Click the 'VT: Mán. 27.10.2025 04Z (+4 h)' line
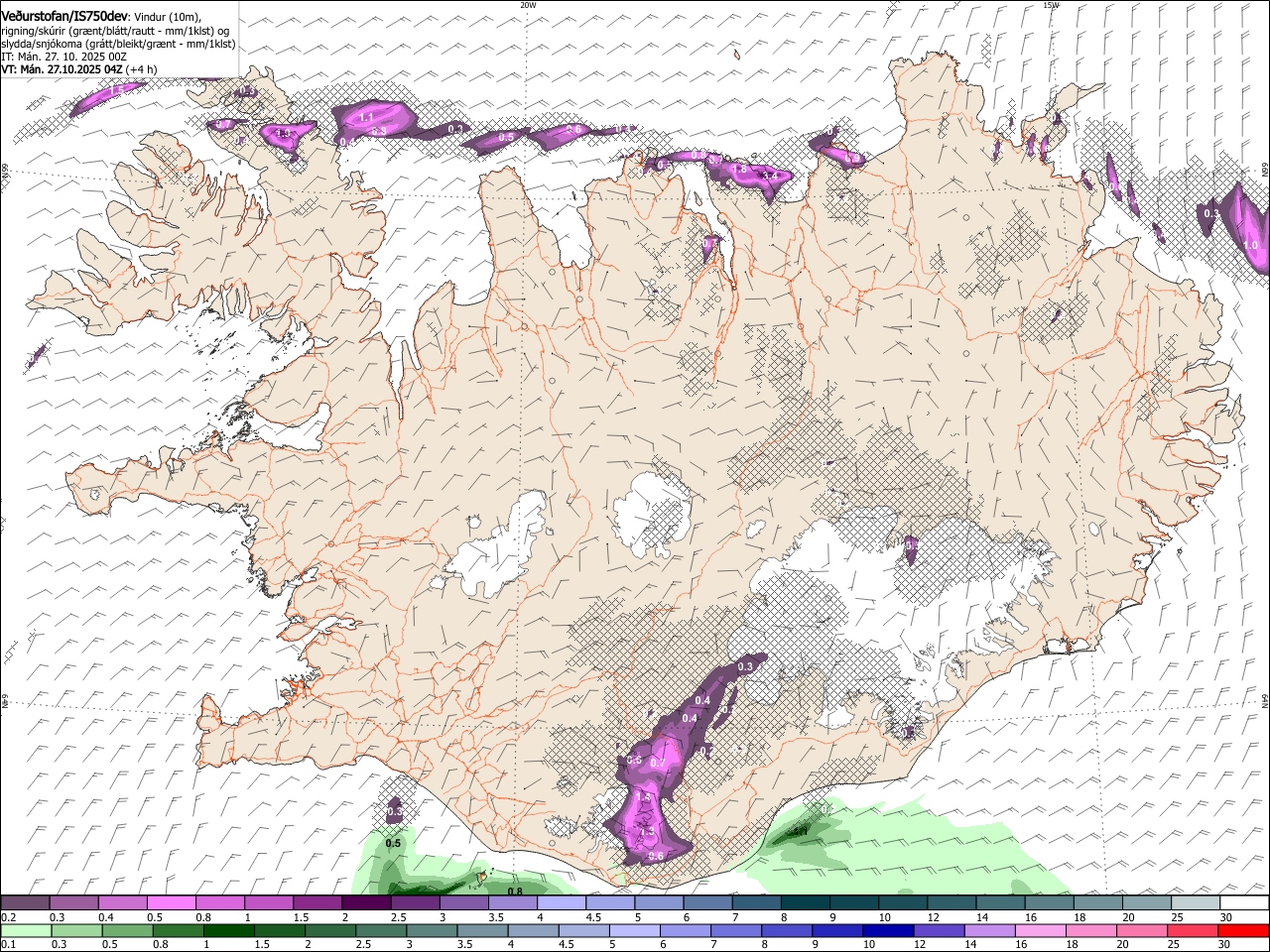The image size is (1270, 952). (x=79, y=69)
